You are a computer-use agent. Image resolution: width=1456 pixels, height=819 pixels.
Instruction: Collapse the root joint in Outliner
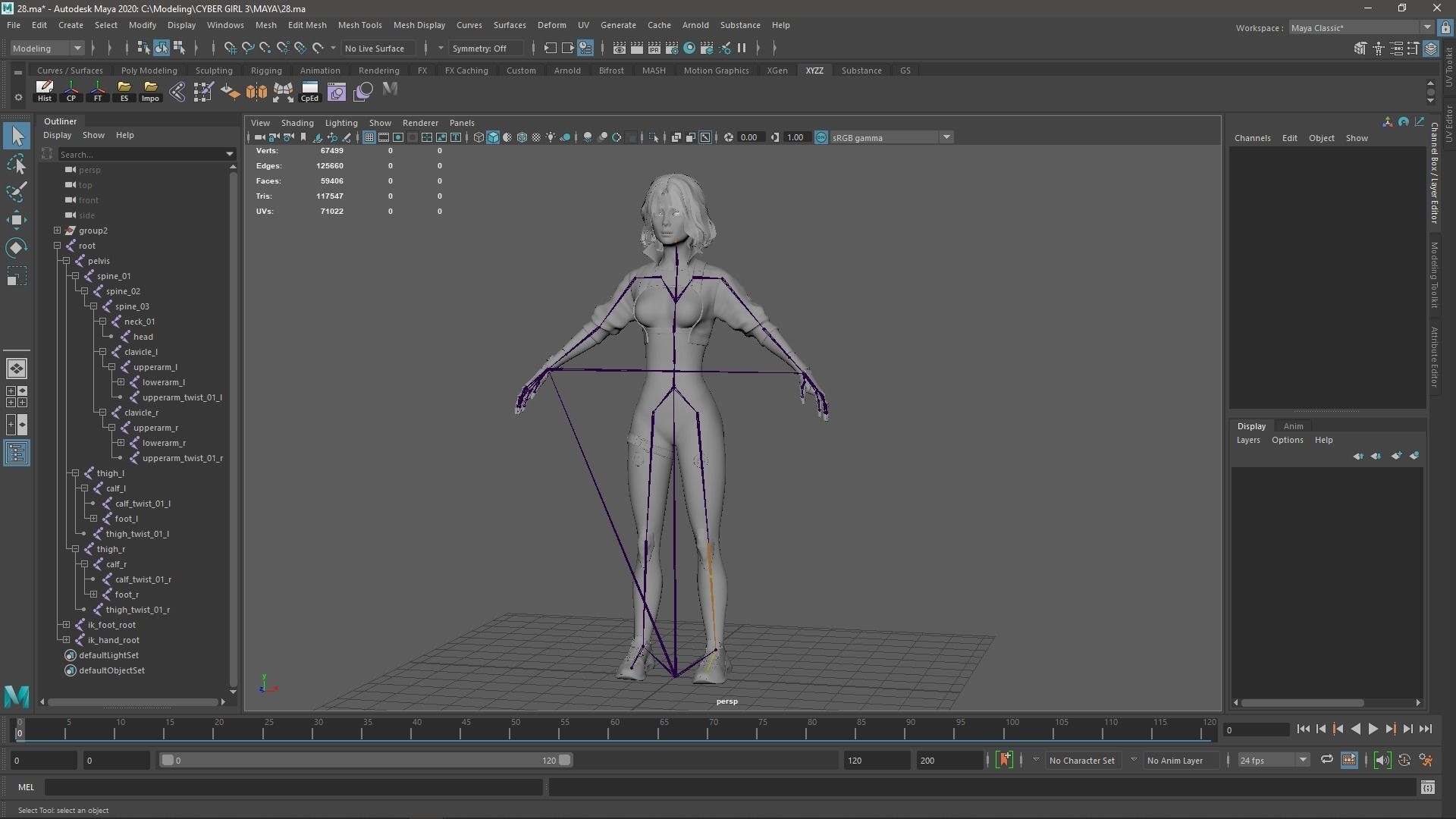pyautogui.click(x=57, y=246)
